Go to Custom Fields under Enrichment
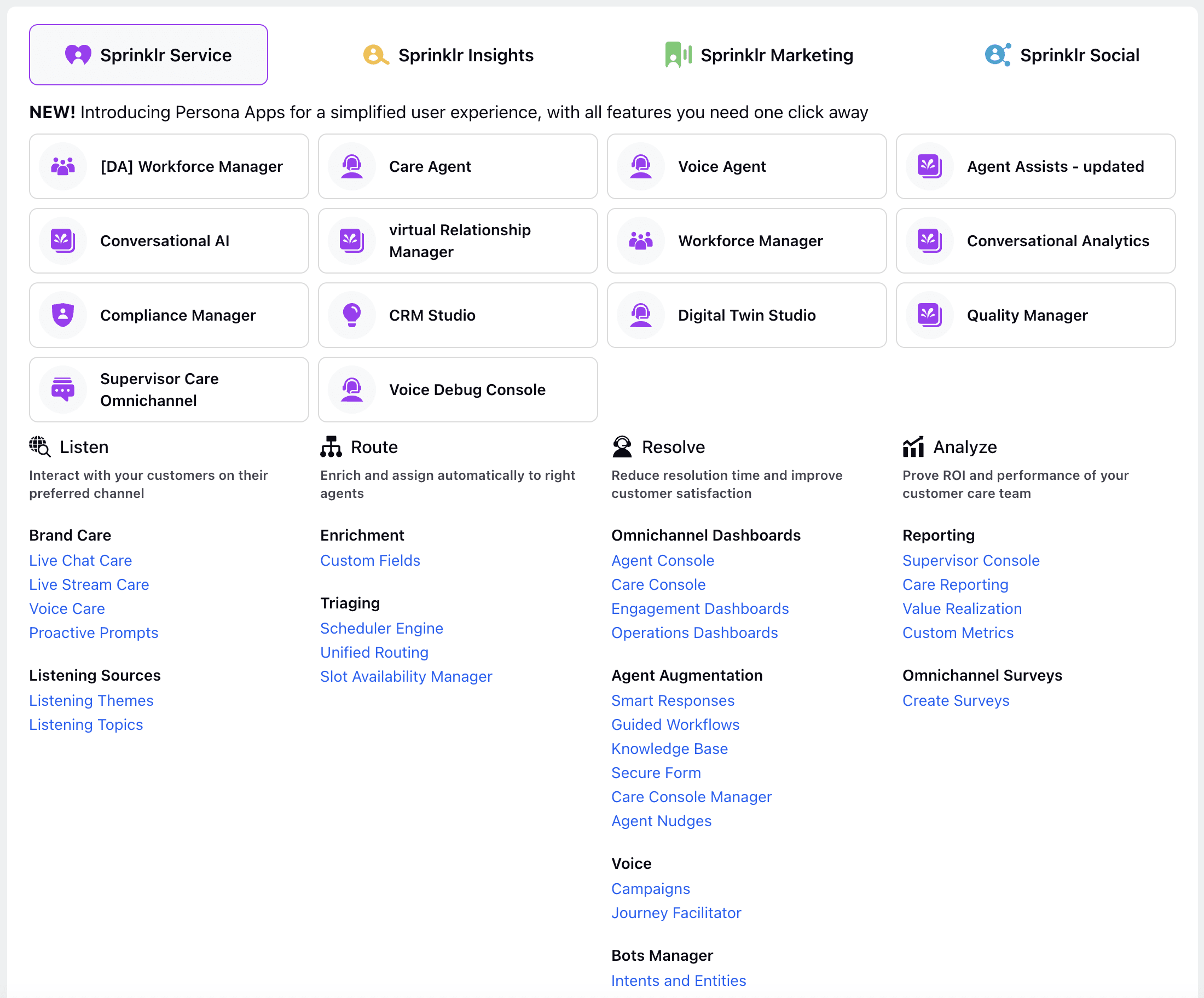 371,561
